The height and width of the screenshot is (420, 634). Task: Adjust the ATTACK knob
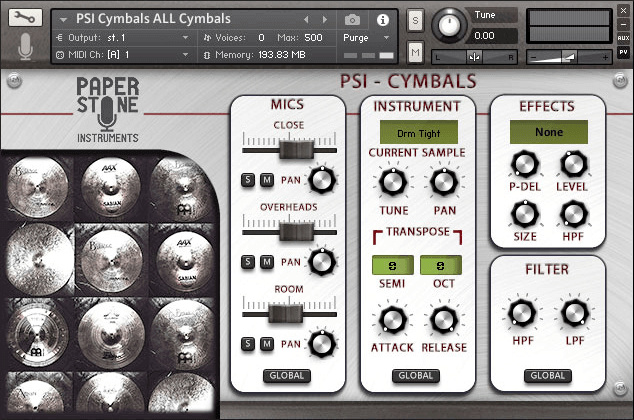point(392,320)
